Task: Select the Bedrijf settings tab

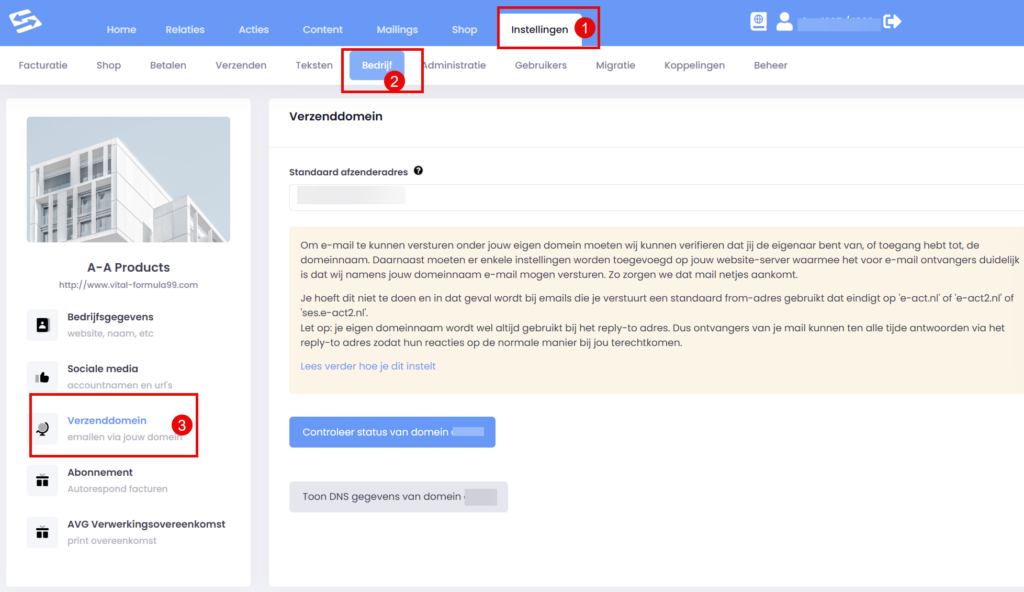Action: point(376,66)
